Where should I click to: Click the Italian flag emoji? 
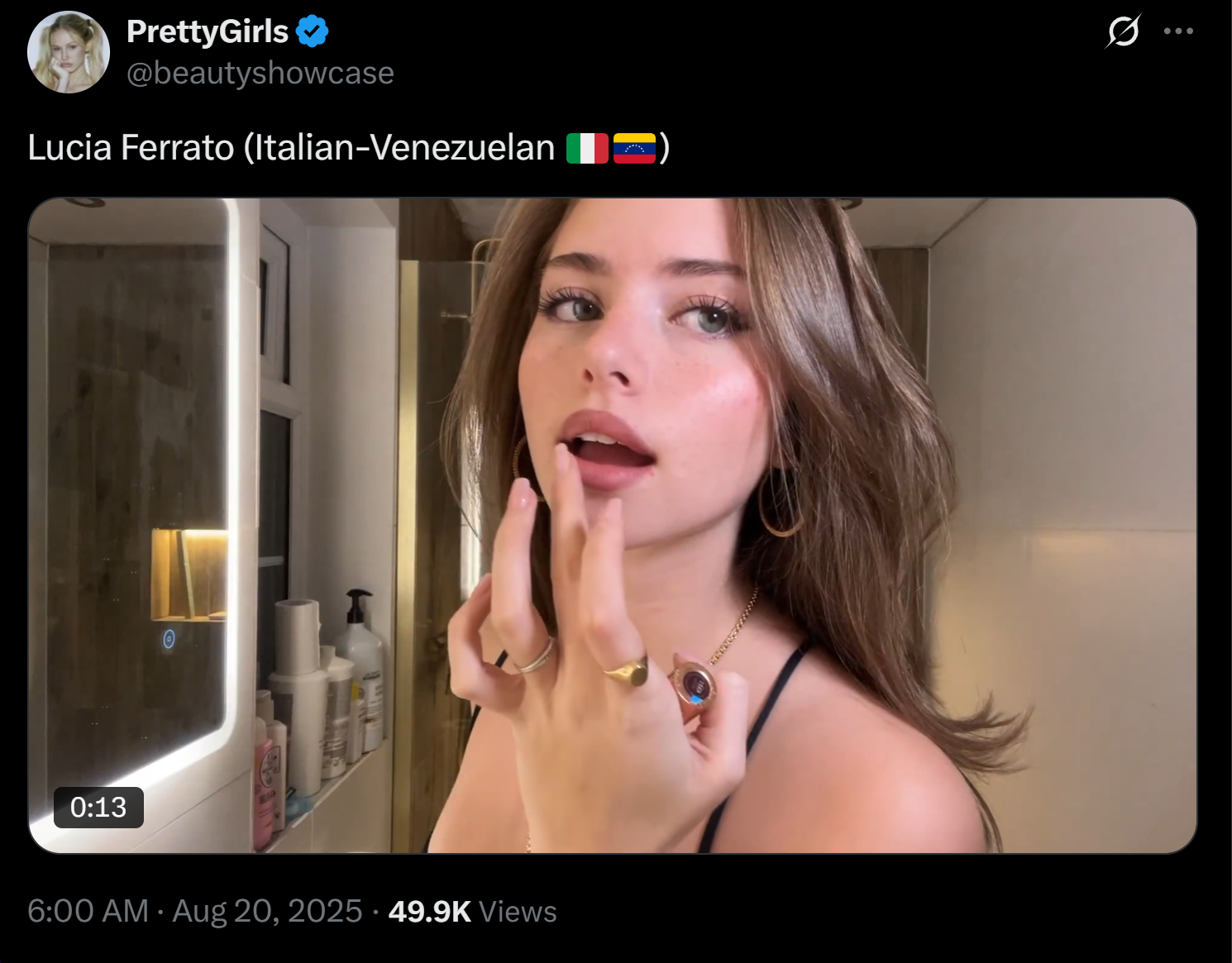click(x=588, y=149)
